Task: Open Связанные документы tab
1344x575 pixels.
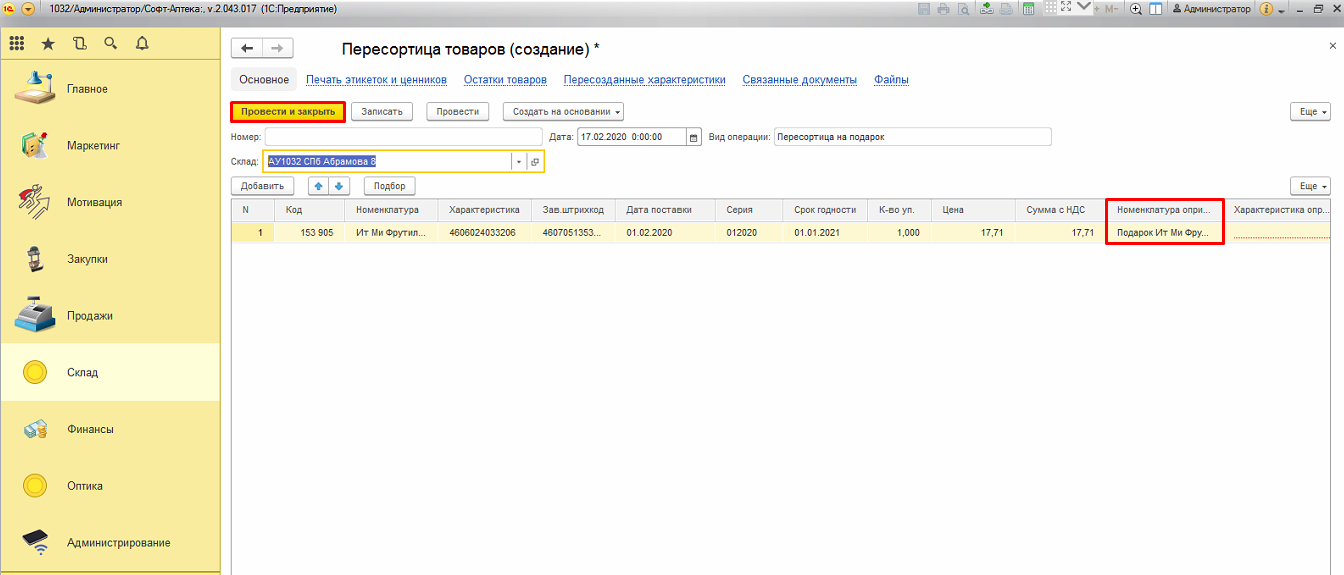Action: (x=799, y=80)
